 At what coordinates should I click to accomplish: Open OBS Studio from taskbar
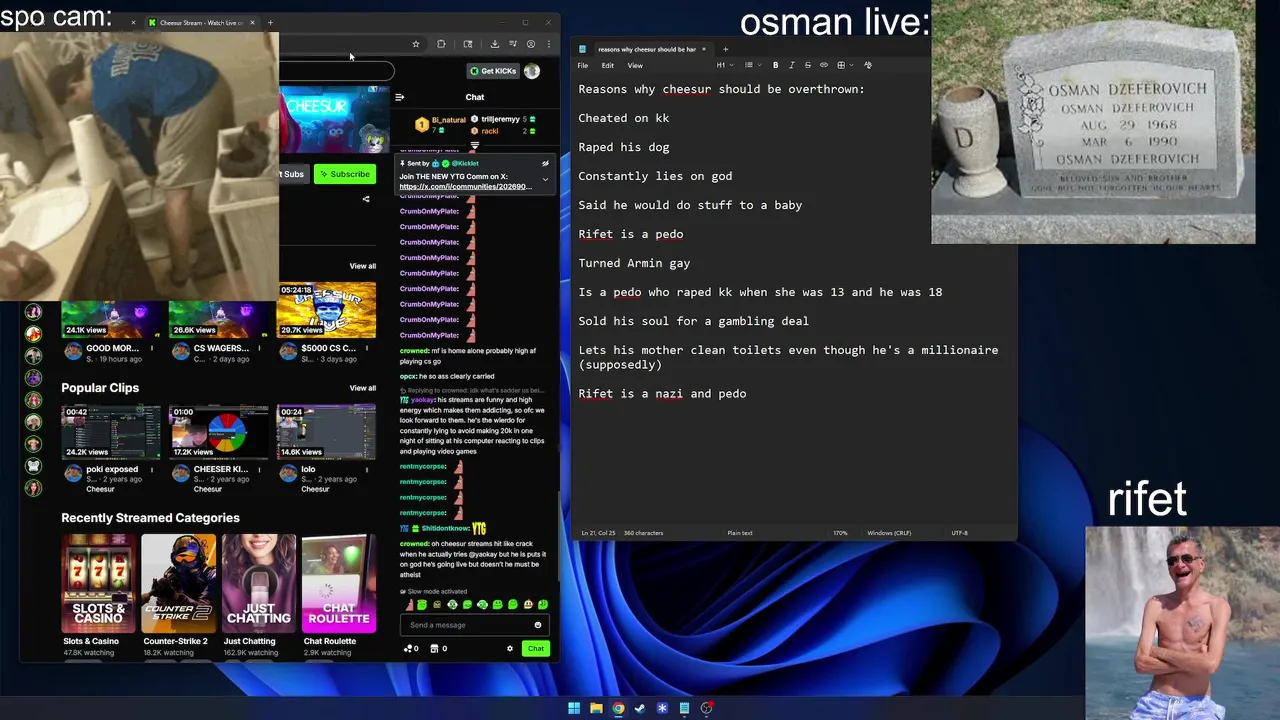(x=706, y=708)
